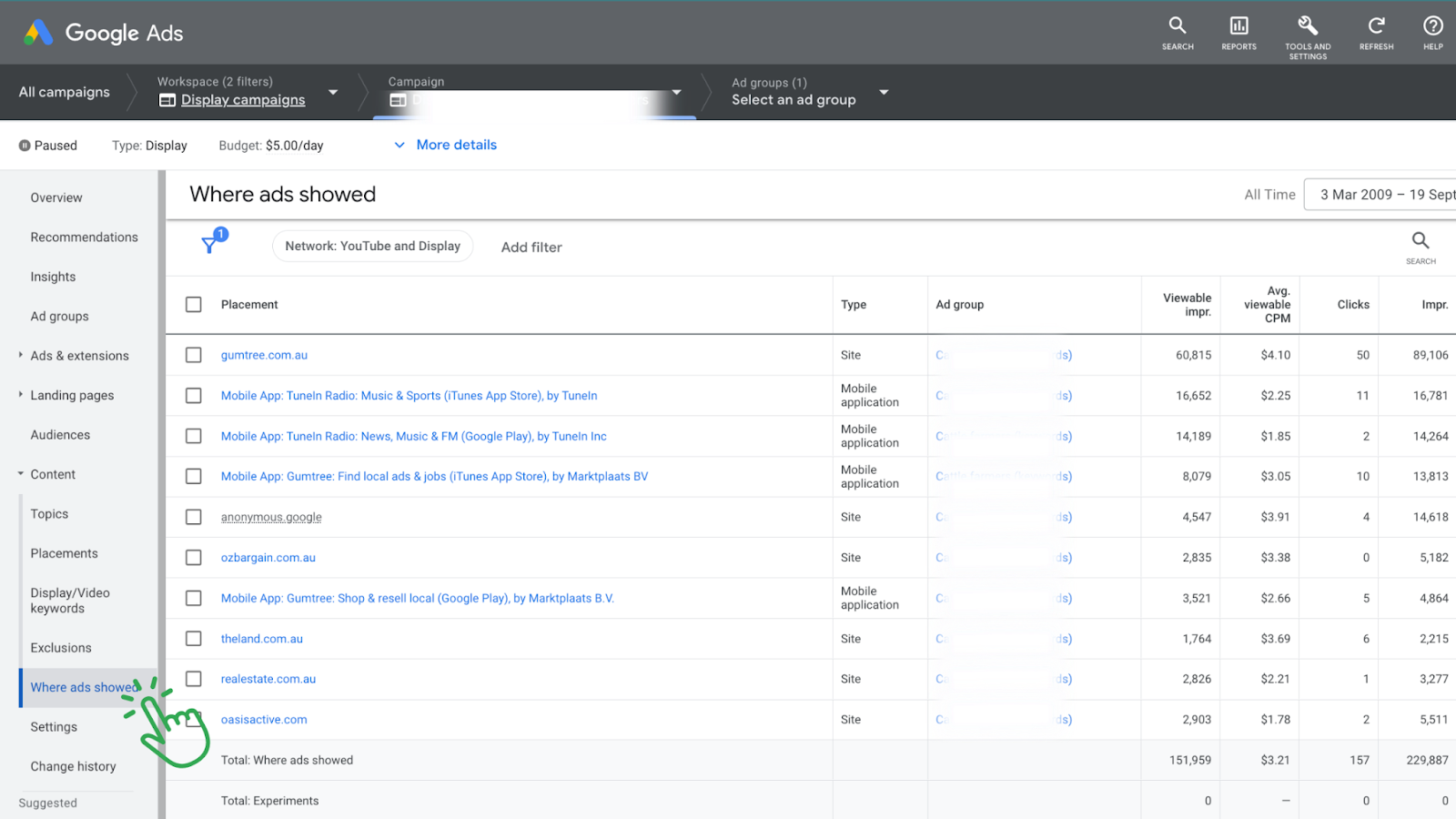Viewport: 1456px width, 819px height.
Task: Expand More details
Action: coord(446,145)
